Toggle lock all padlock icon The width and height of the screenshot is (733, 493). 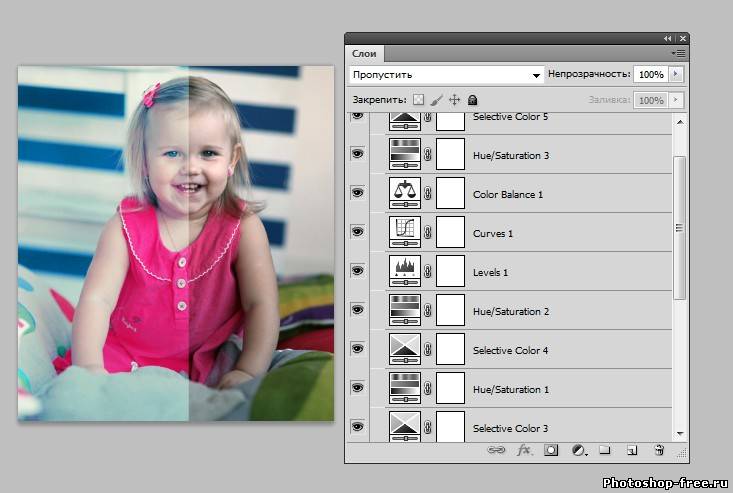472,100
